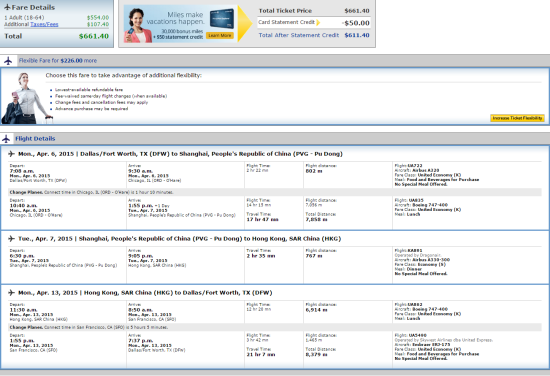Click 'Miles make vacations happen' ad text
The image size is (550, 376).
(x=175, y=18)
